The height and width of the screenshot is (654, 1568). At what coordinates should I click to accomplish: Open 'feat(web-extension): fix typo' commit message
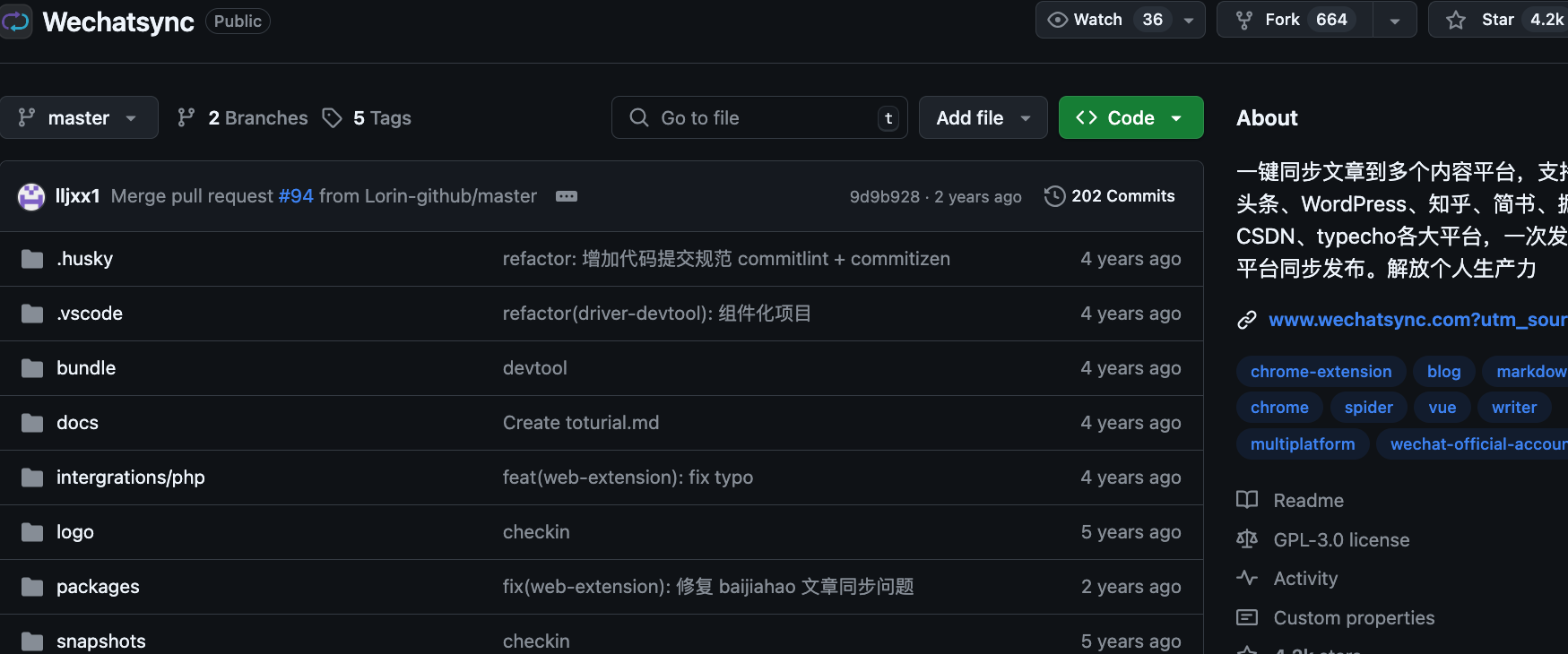point(628,478)
